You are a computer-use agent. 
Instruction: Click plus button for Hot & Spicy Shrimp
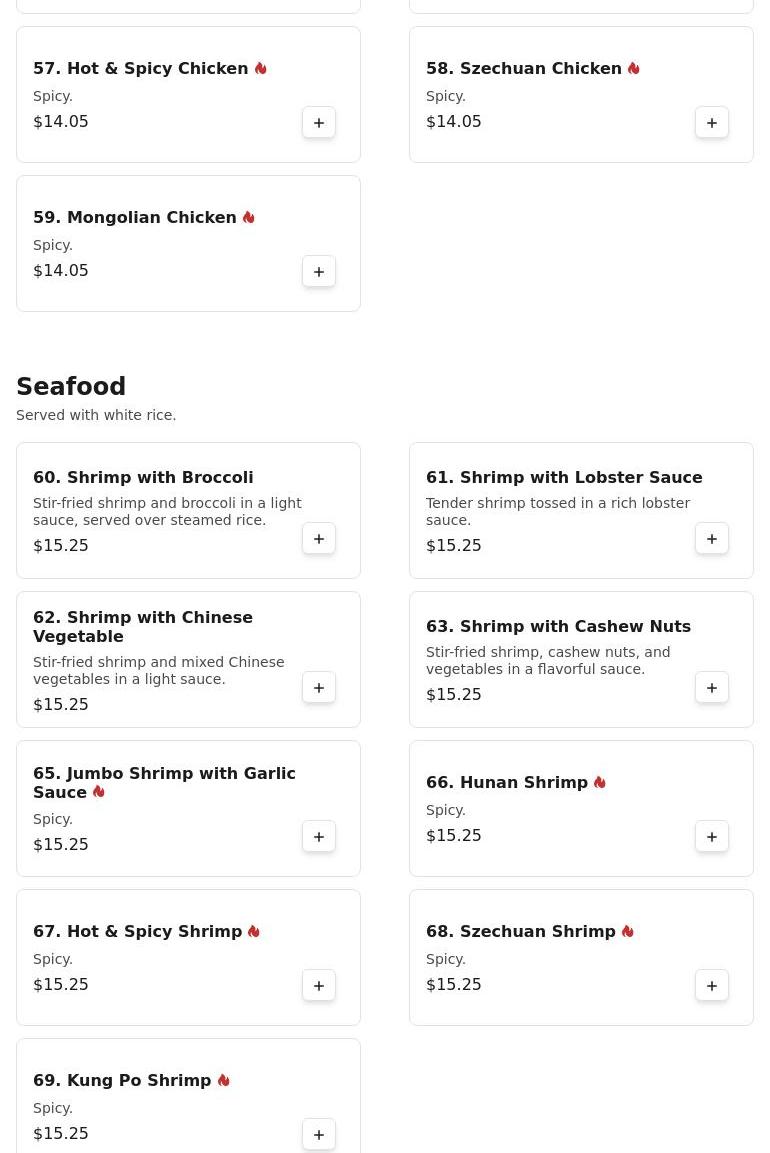click(x=319, y=986)
